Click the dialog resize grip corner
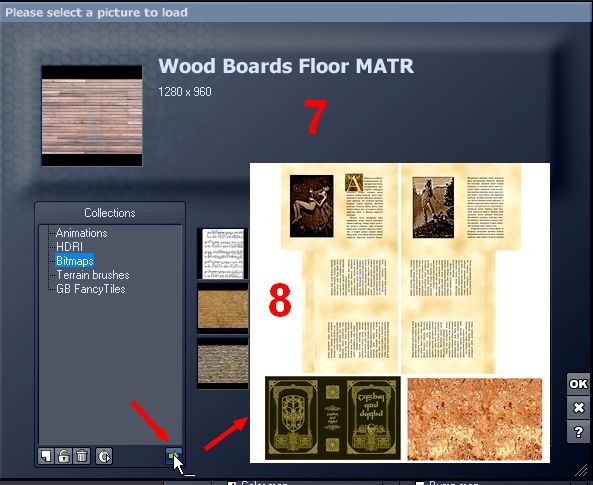The height and width of the screenshot is (485, 593). pyautogui.click(x=582, y=470)
